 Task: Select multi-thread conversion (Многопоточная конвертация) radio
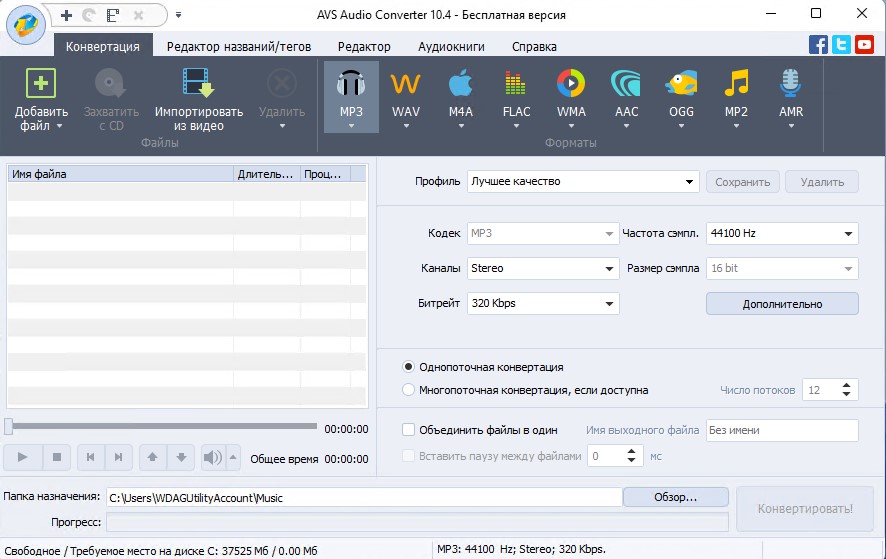[x=408, y=390]
